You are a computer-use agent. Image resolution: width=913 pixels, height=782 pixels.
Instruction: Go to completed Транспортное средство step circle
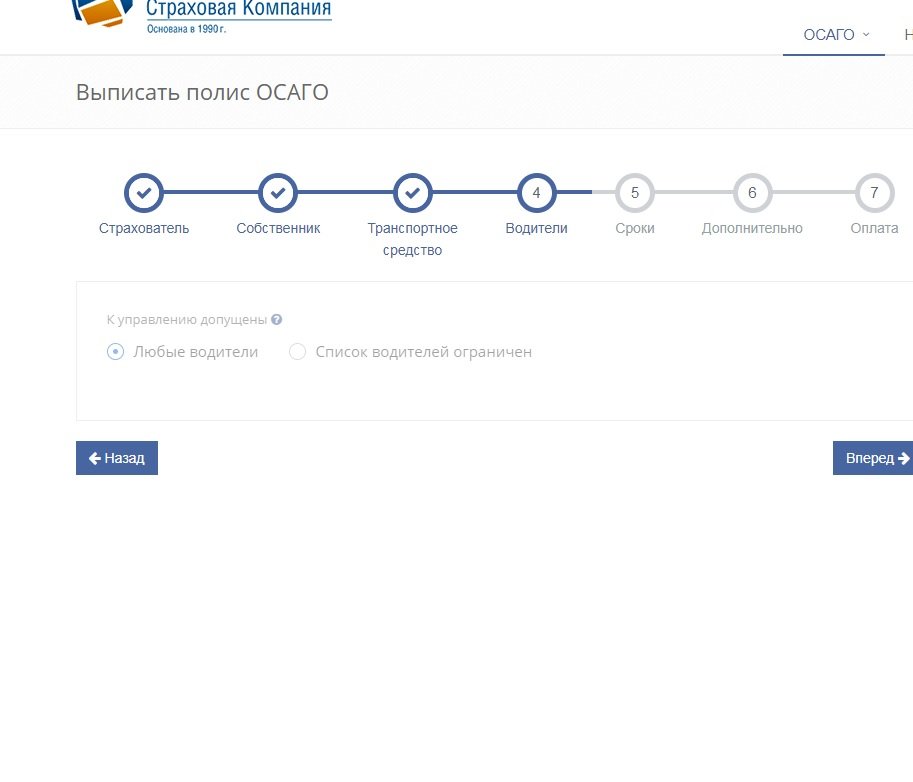pos(412,193)
